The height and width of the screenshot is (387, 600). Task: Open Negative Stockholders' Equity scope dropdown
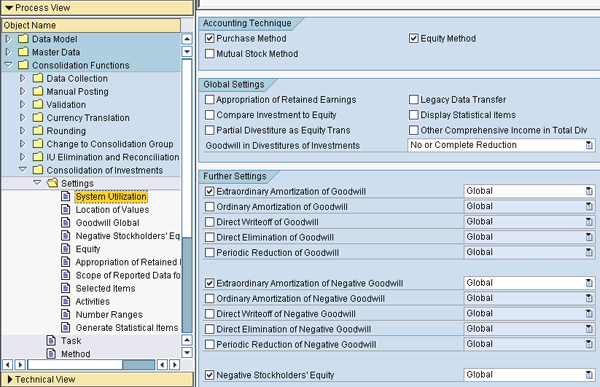[589, 375]
